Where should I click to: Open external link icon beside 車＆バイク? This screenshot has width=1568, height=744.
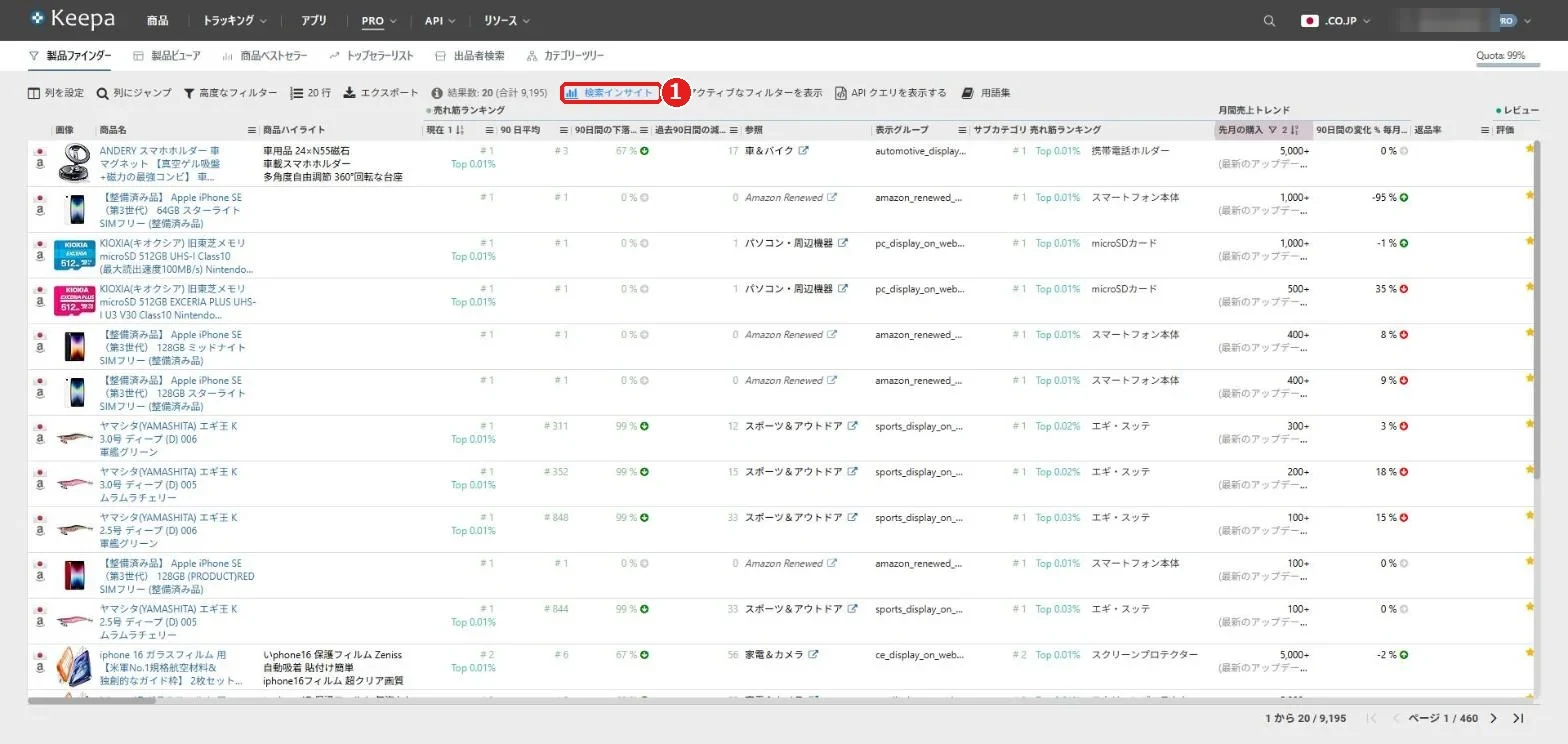[x=803, y=151]
